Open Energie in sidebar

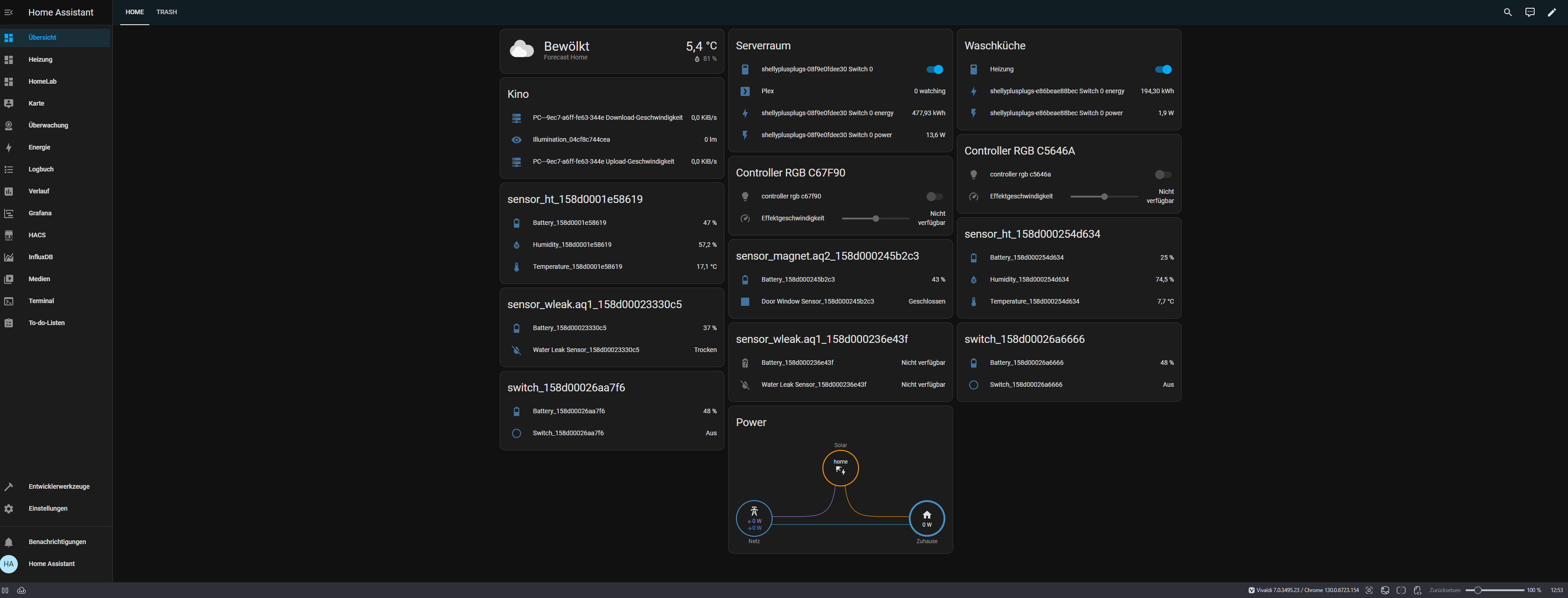pos(39,147)
